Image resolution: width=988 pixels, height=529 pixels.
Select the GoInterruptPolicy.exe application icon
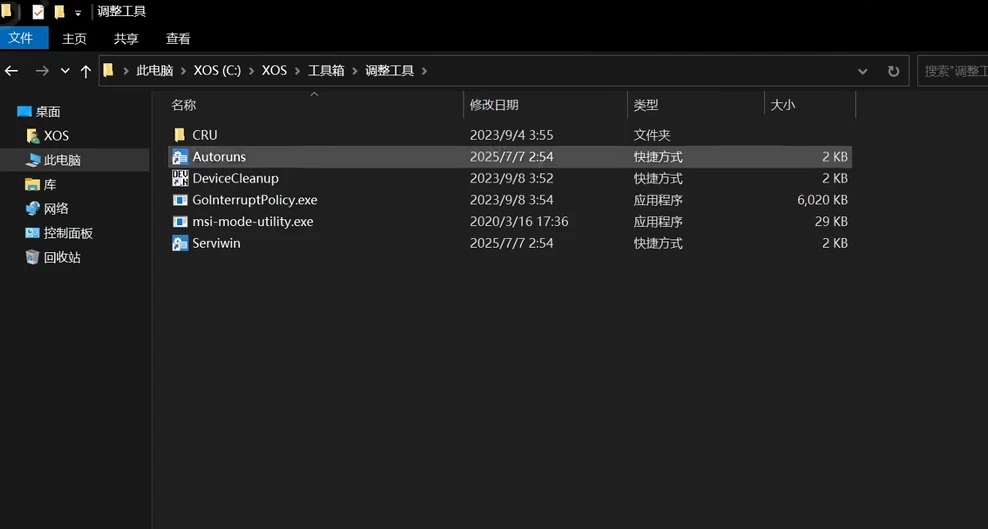180,200
